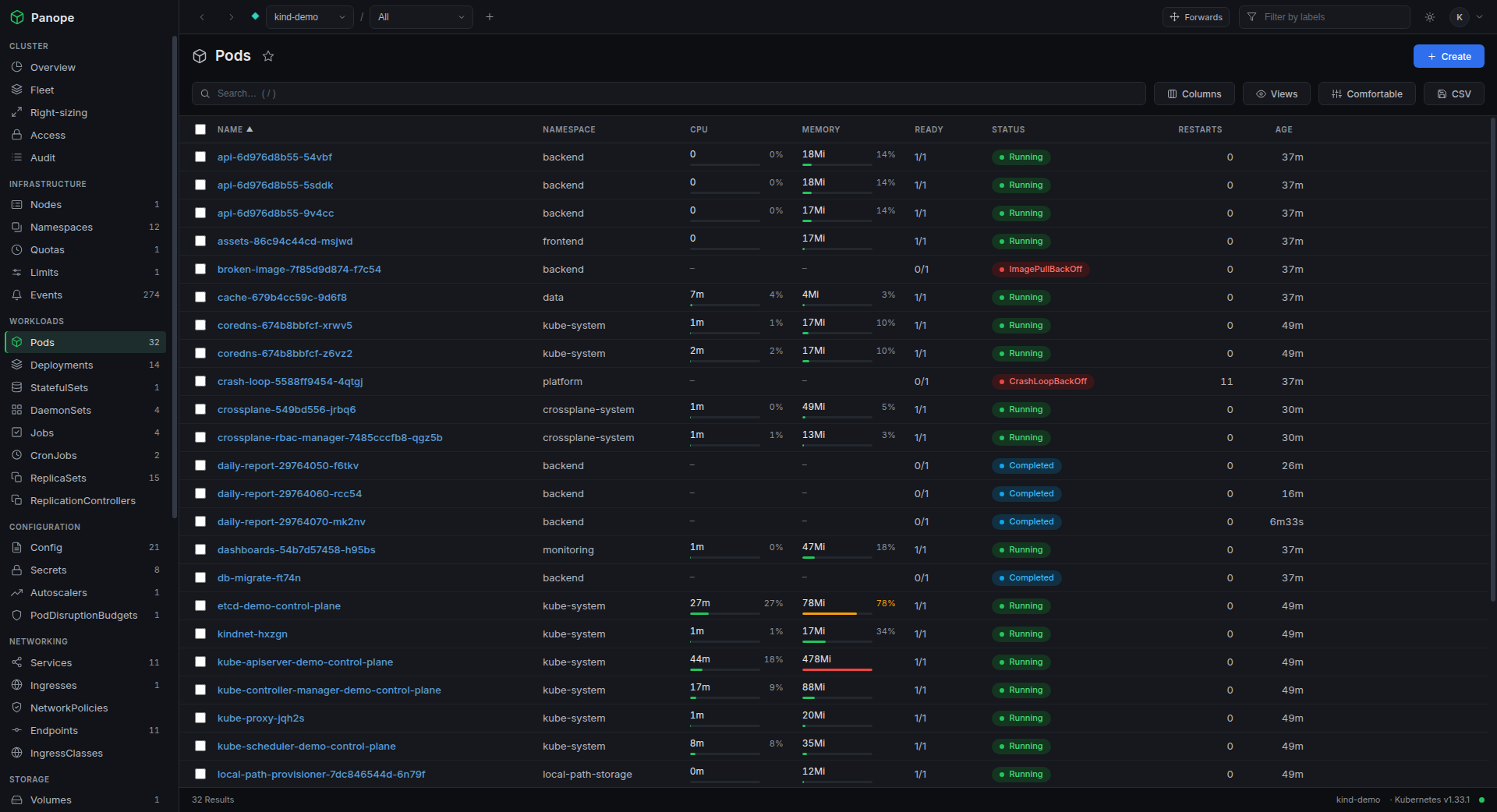Open Endpoints in the sidebar
The image size is (1497, 812).
point(86,730)
